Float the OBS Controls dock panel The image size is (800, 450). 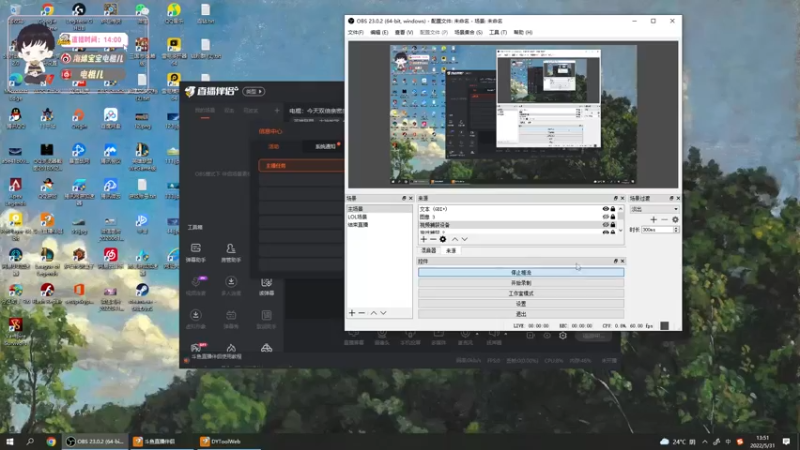coord(615,261)
